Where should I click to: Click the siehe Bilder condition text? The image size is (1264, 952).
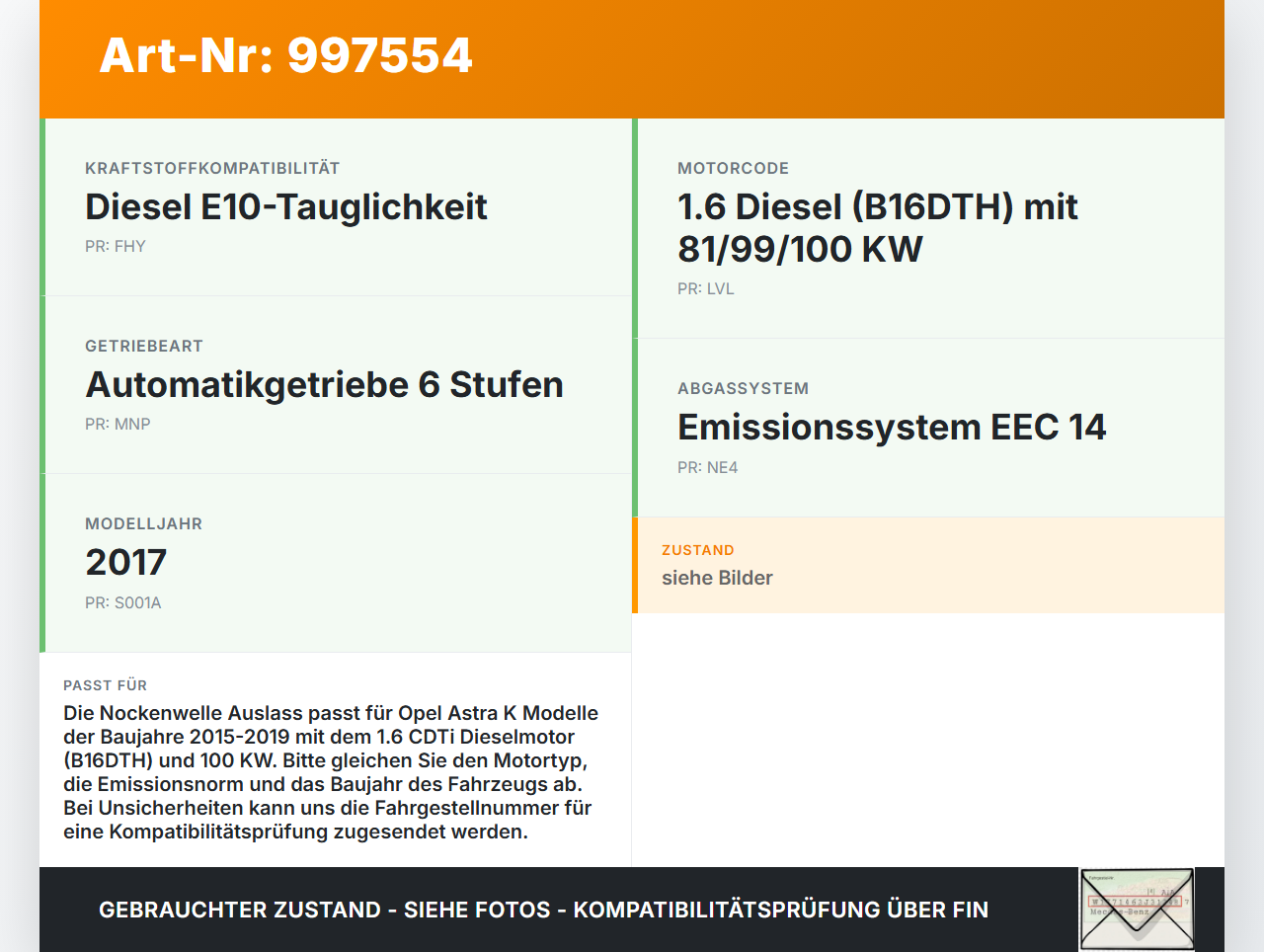pos(717,579)
